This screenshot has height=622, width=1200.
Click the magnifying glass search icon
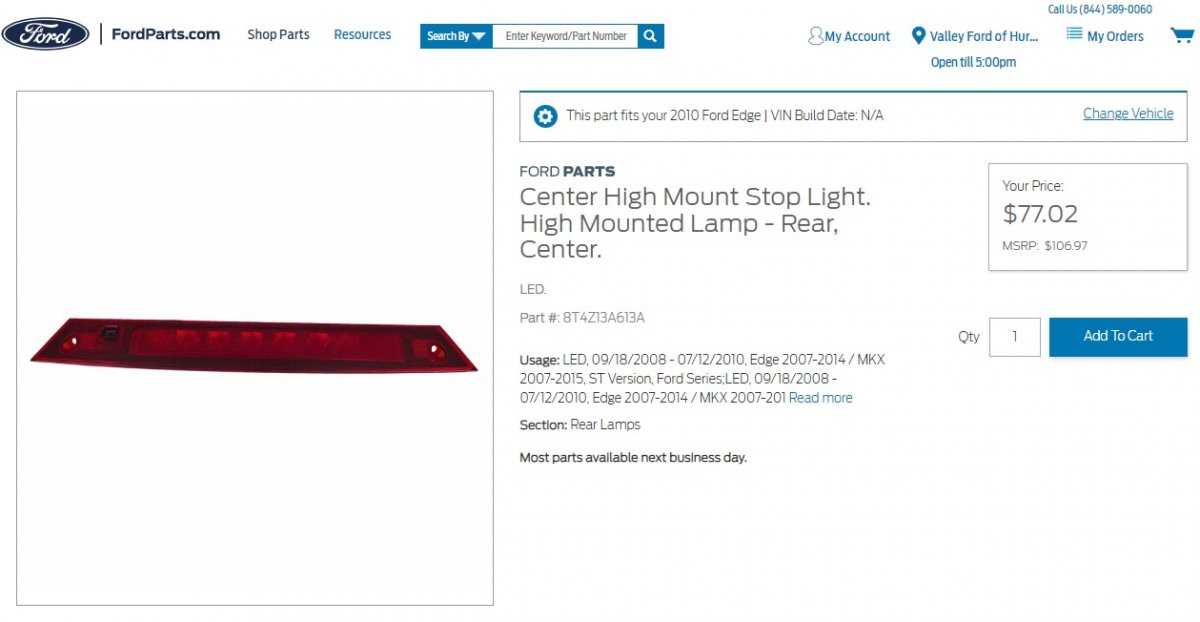pyautogui.click(x=650, y=36)
